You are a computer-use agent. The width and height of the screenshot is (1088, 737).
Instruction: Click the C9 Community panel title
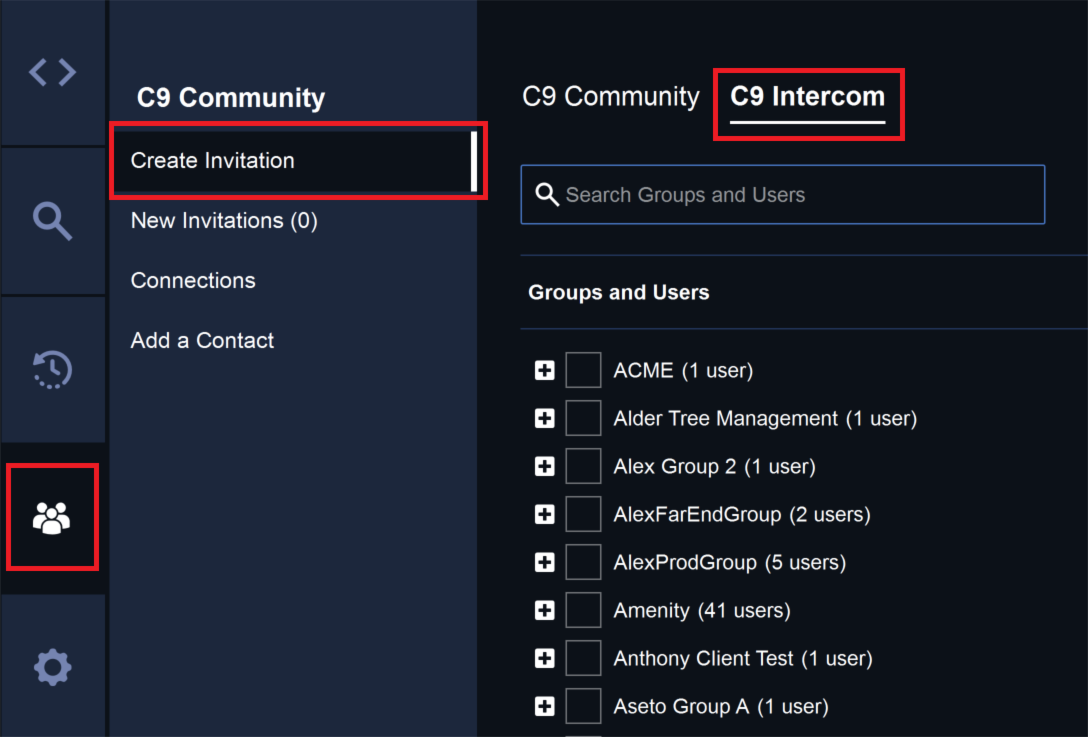click(231, 98)
